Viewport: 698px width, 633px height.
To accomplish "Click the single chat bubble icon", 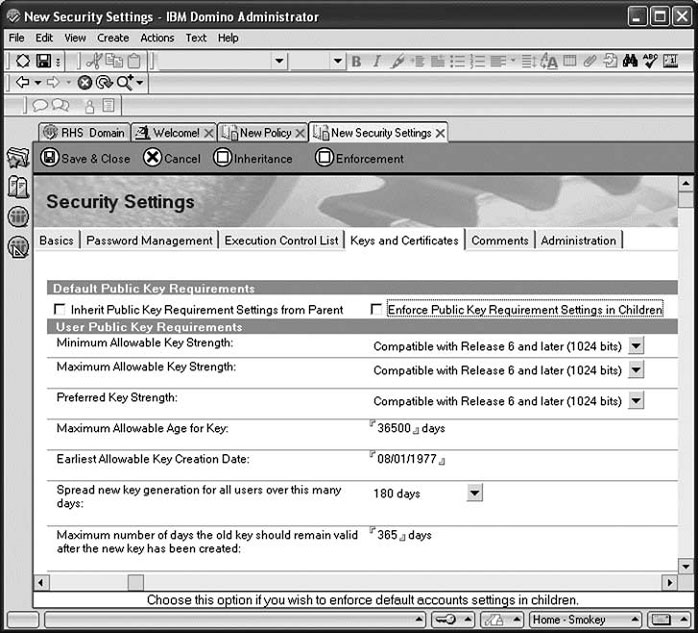I will pos(40,106).
